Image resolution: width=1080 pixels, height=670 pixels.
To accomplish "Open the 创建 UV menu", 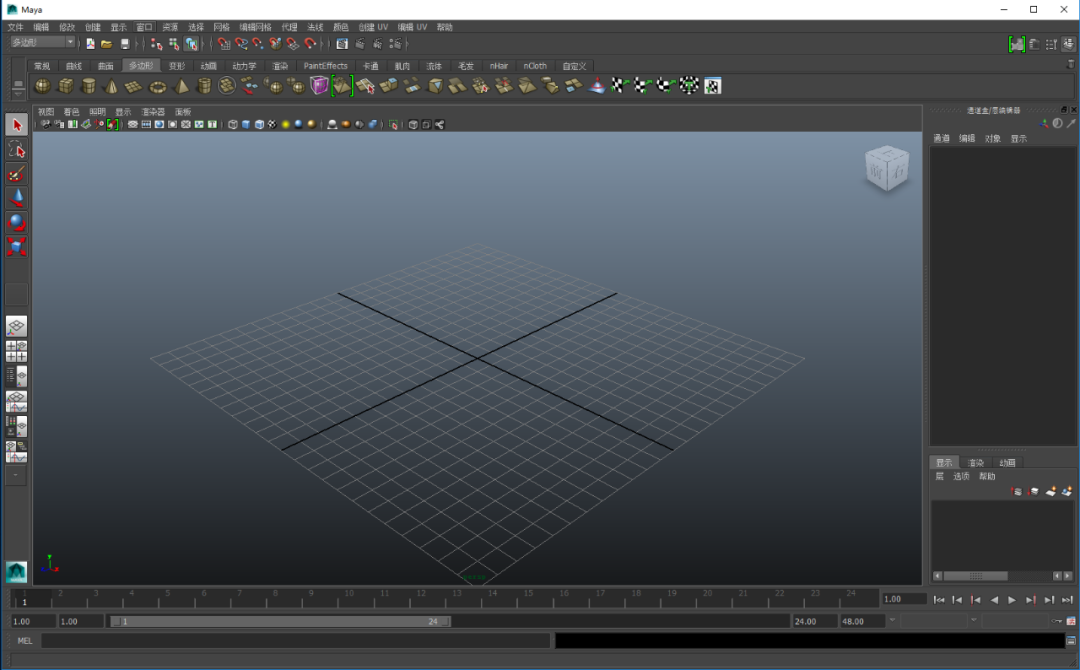I will coord(373,27).
